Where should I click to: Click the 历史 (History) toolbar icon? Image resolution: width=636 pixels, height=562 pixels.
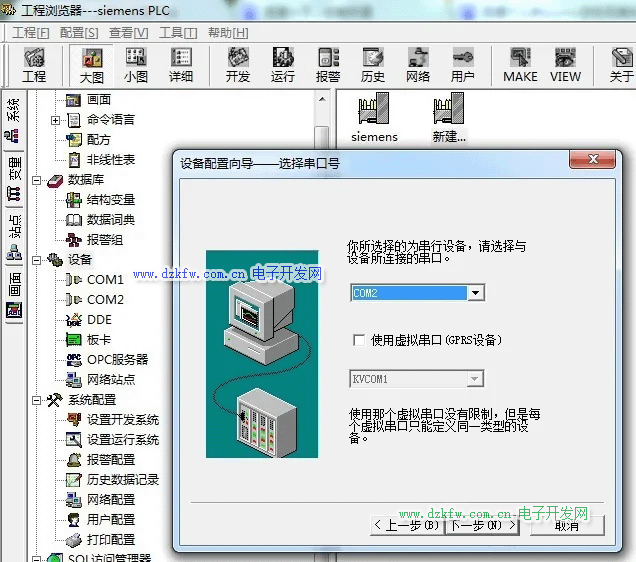point(373,65)
